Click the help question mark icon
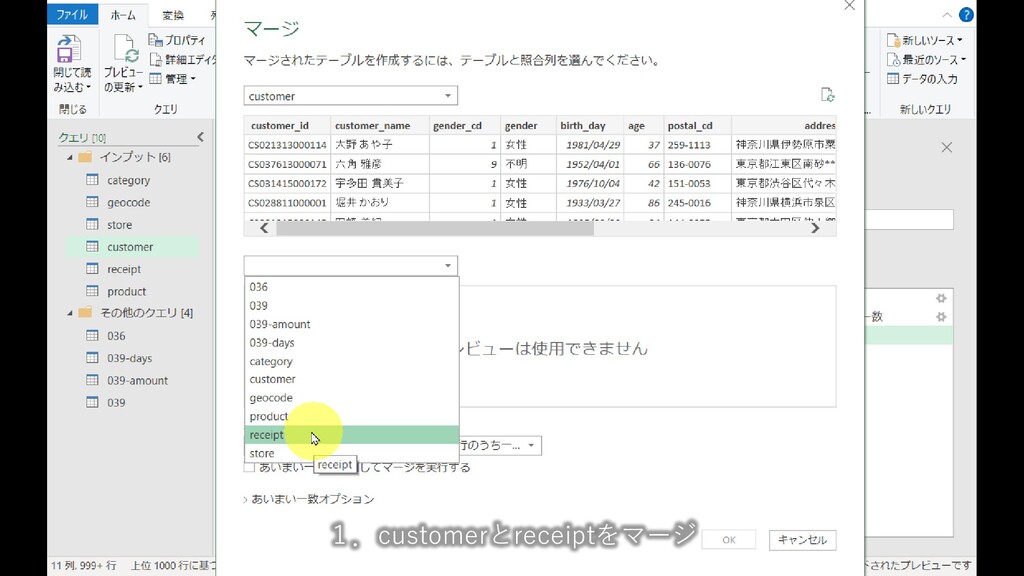This screenshot has height=576, width=1024. (966, 14)
